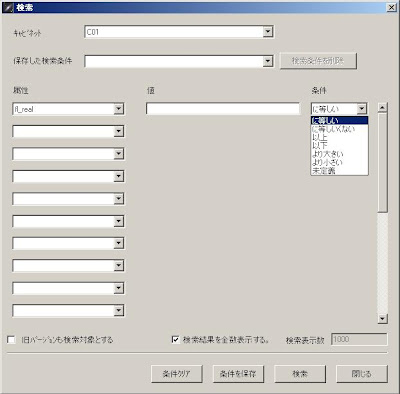Select the highlighted に等しい list option
The image size is (400, 394).
[339, 120]
